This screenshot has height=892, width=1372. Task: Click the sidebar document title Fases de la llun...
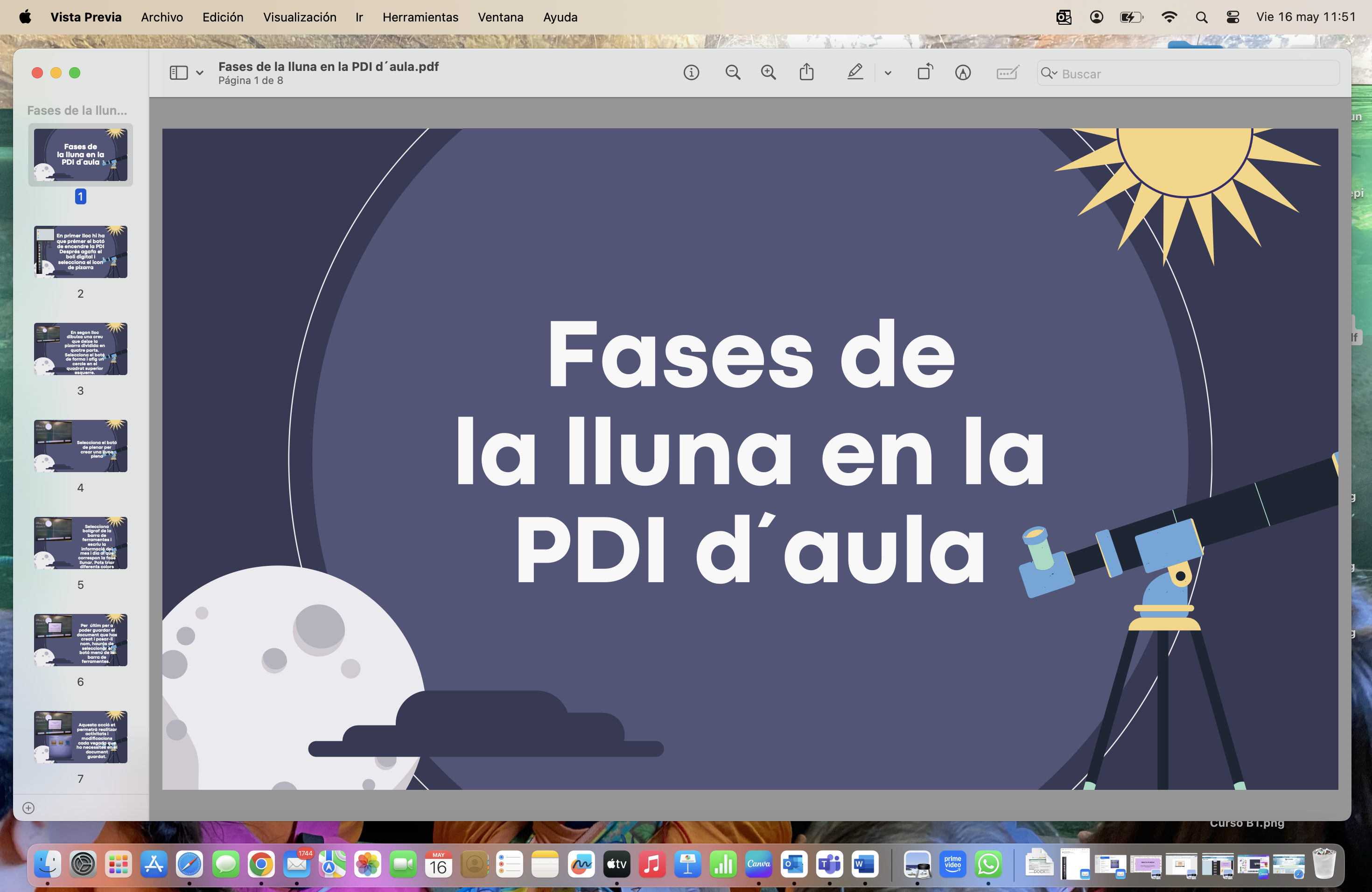(77, 110)
